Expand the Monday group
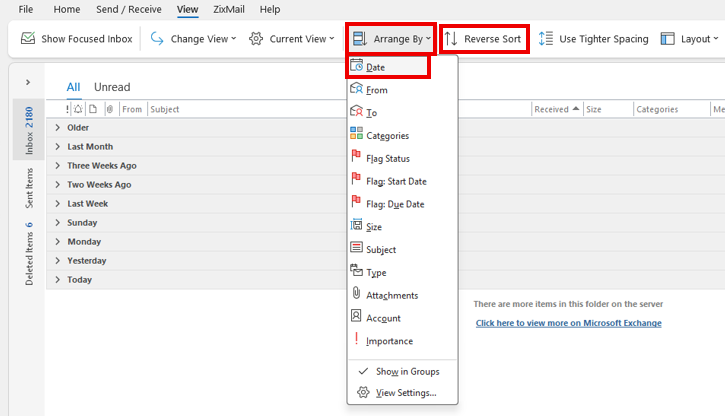Screen dimensions: 725x416 57,241
